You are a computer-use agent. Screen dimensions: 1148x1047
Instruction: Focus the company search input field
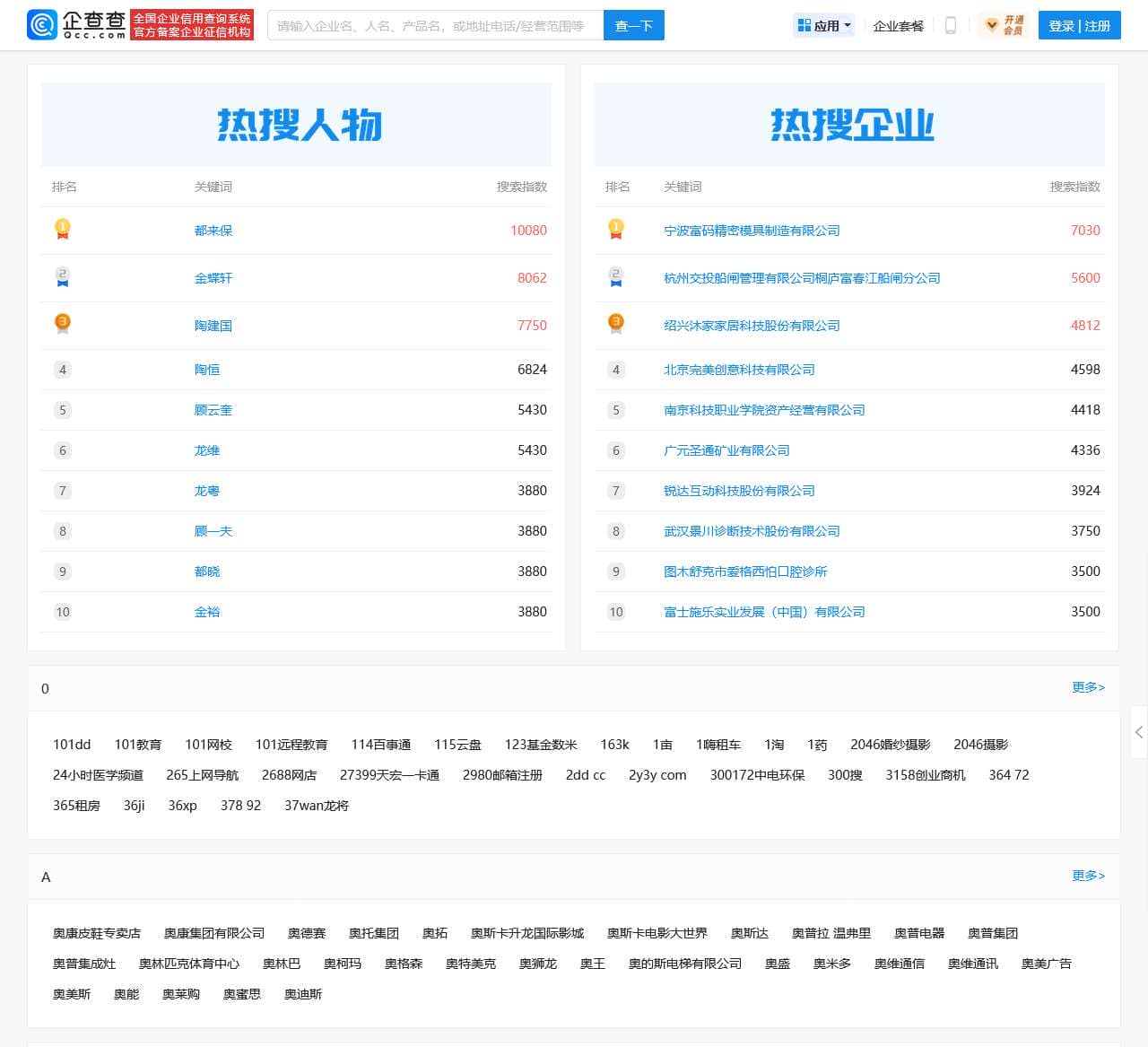436,26
